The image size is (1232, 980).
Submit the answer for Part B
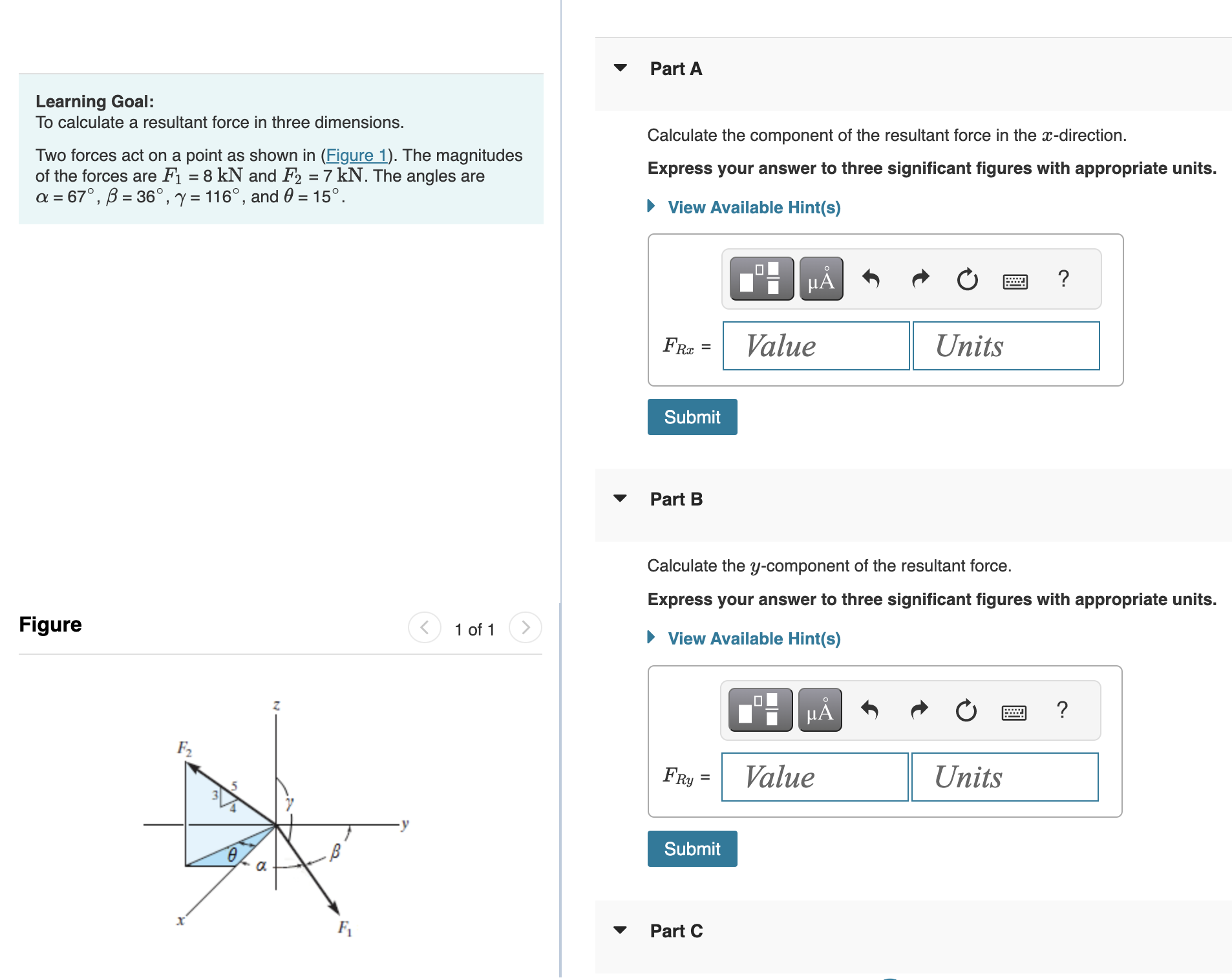click(692, 848)
